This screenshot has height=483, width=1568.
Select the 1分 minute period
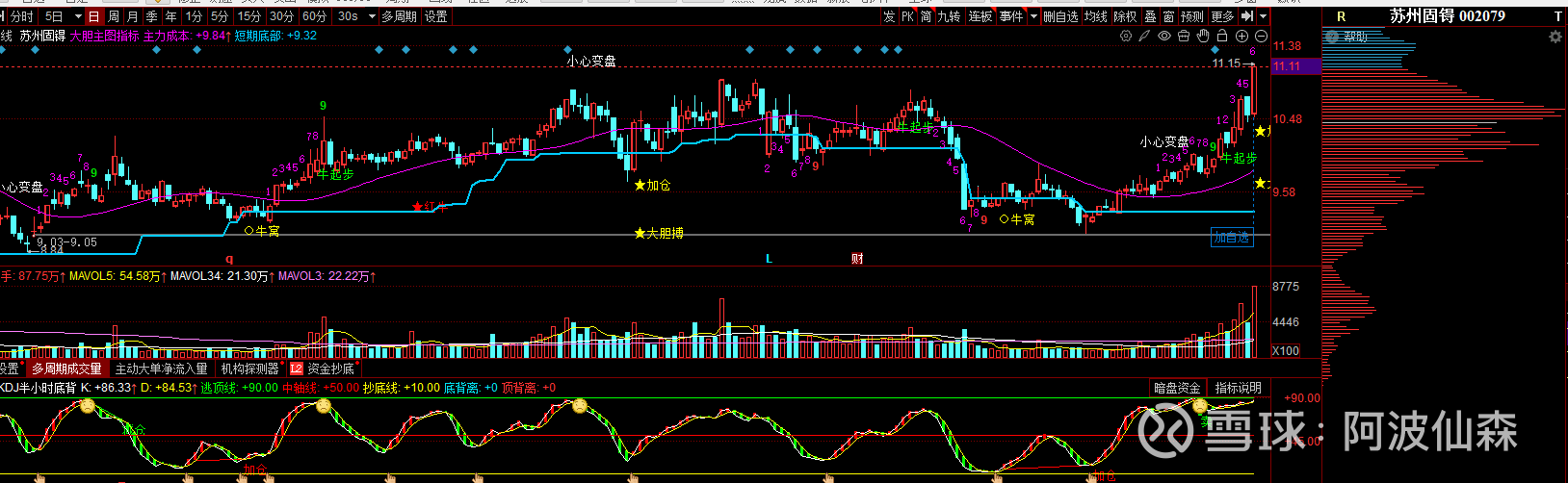pyautogui.click(x=195, y=16)
